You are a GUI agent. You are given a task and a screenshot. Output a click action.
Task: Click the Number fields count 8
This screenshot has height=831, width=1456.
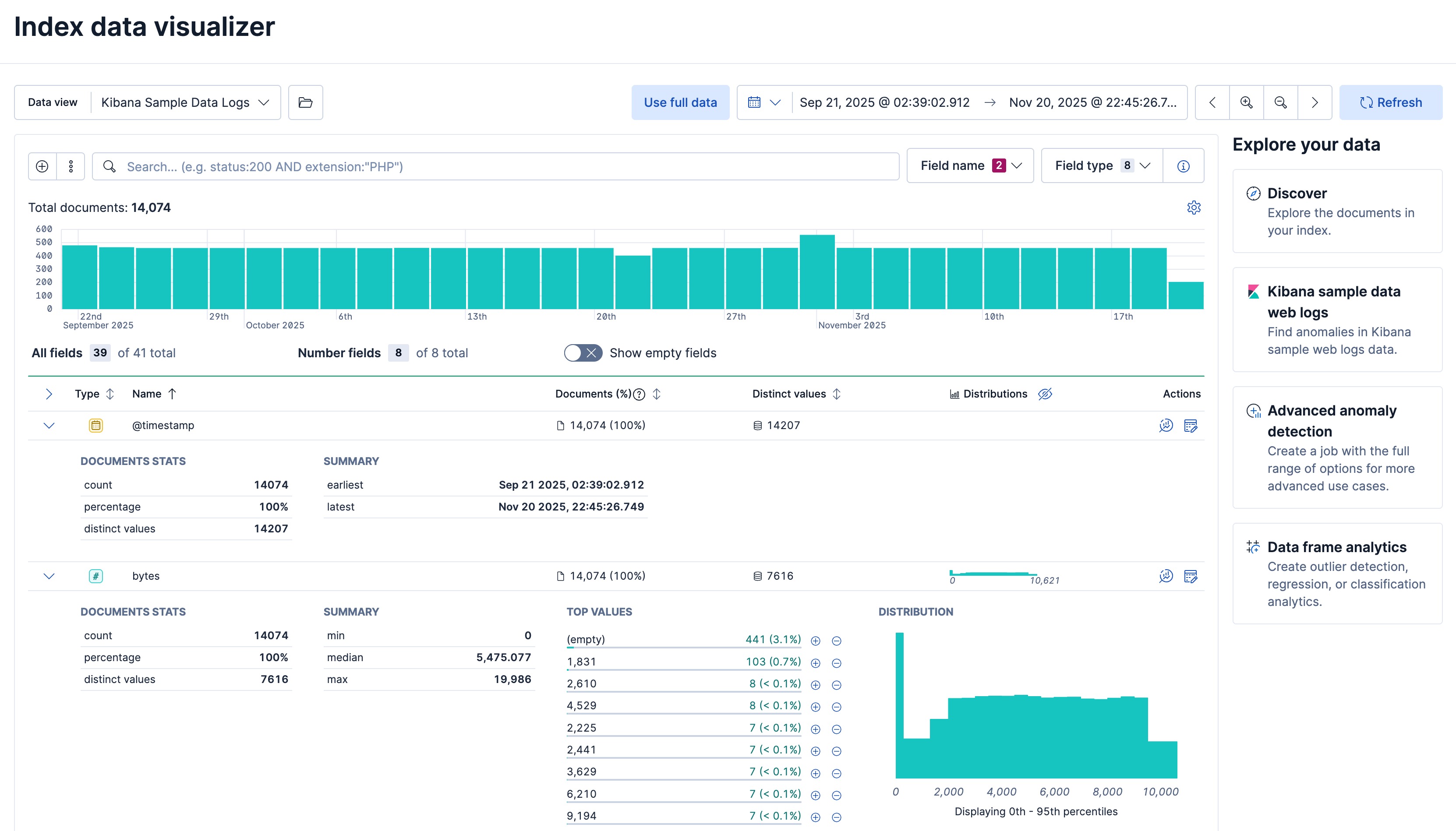[x=399, y=353]
